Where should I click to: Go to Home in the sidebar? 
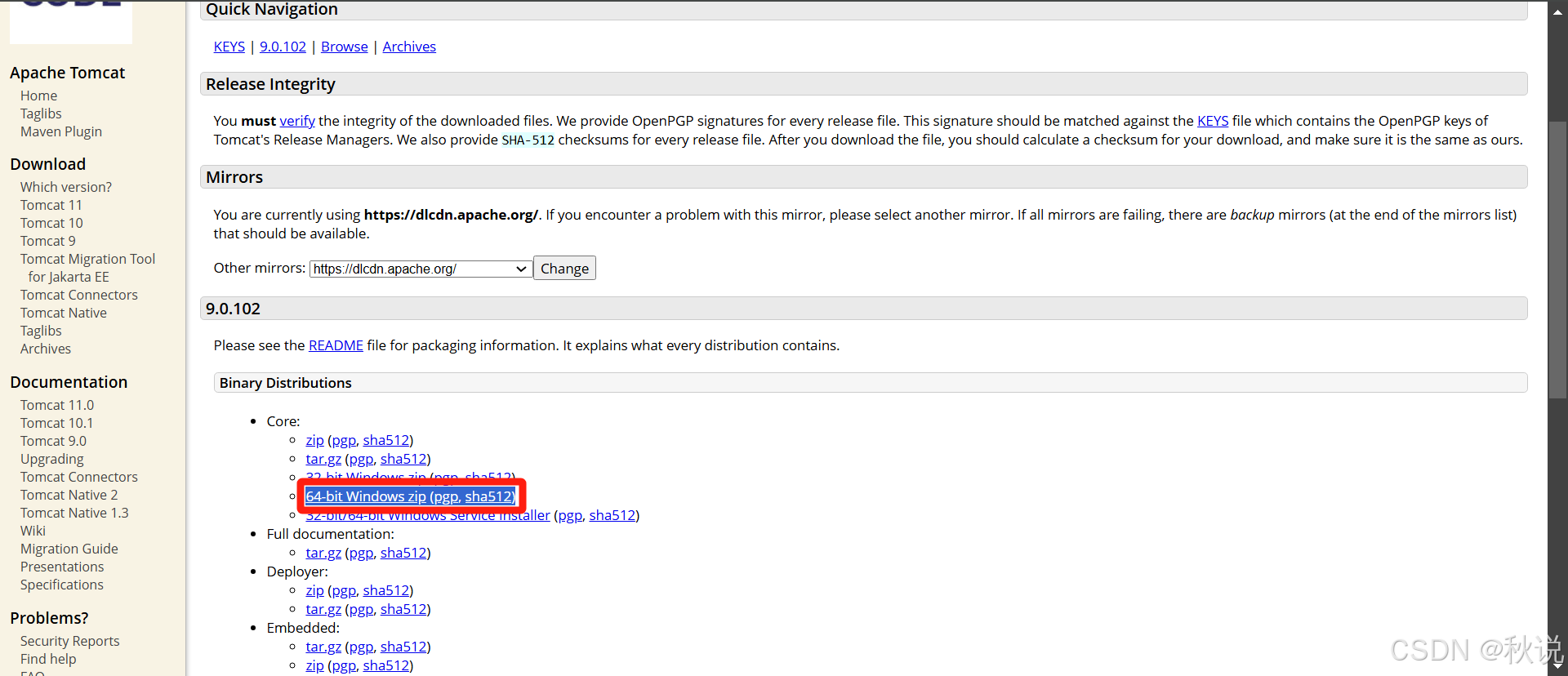click(x=38, y=96)
